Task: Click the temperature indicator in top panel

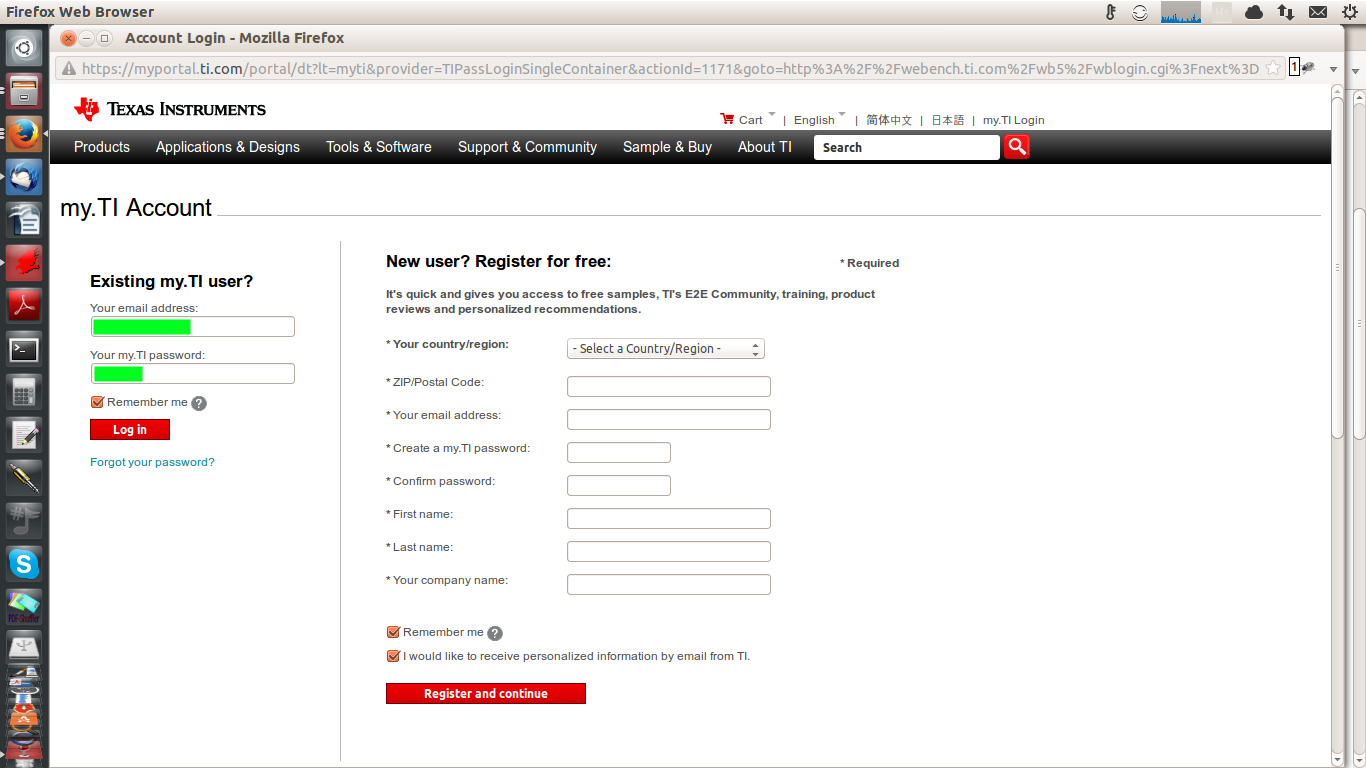Action: pyautogui.click(x=1110, y=12)
